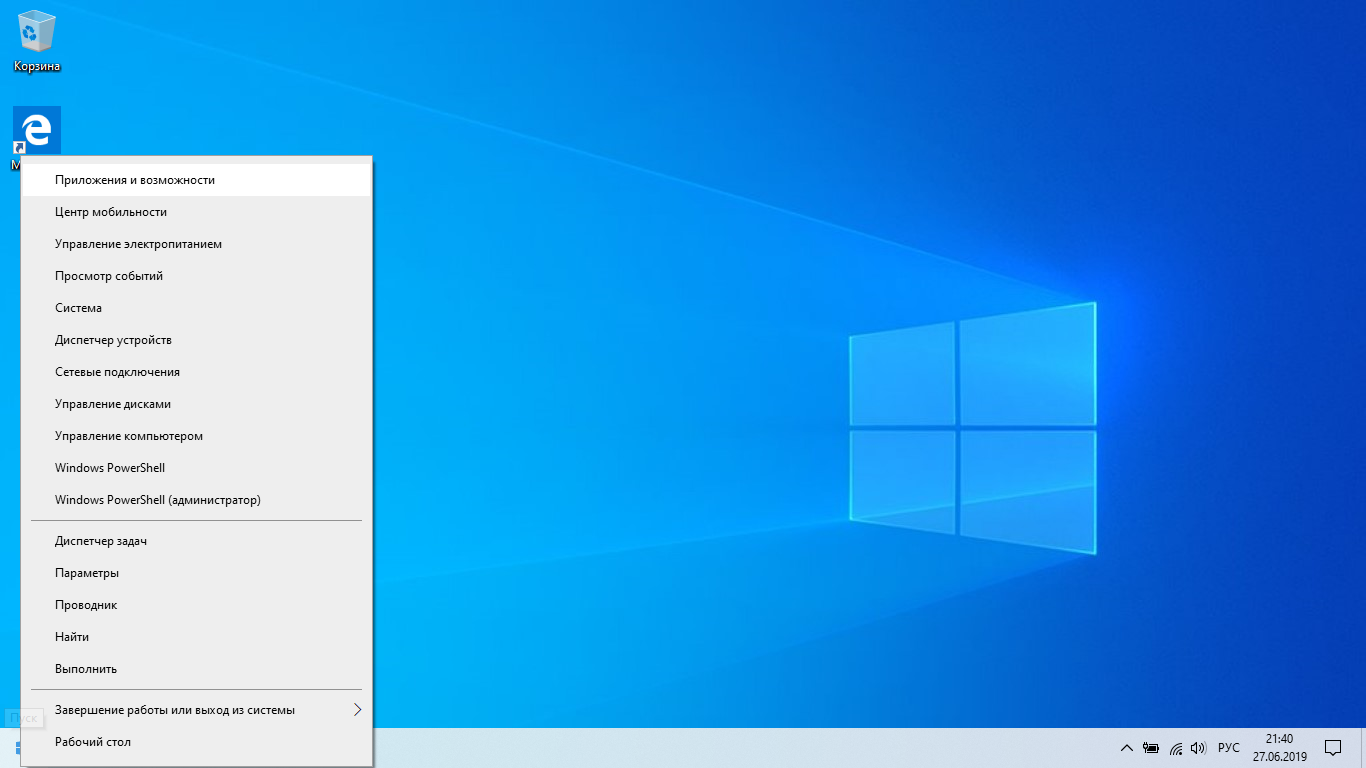Open the battery icon in the system tray
1366x768 pixels.
tap(1151, 748)
